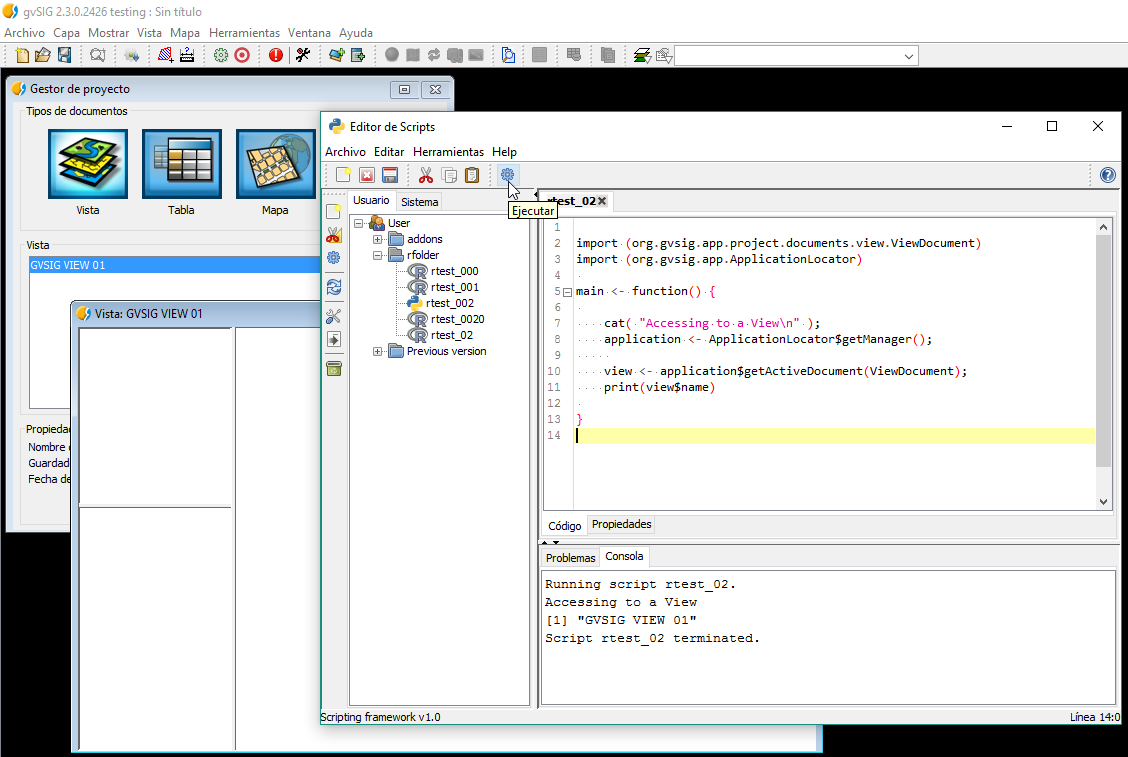Image resolution: width=1128 pixels, height=757 pixels.
Task: Open the tools wrench icon on the sidebar
Action: 334,314
